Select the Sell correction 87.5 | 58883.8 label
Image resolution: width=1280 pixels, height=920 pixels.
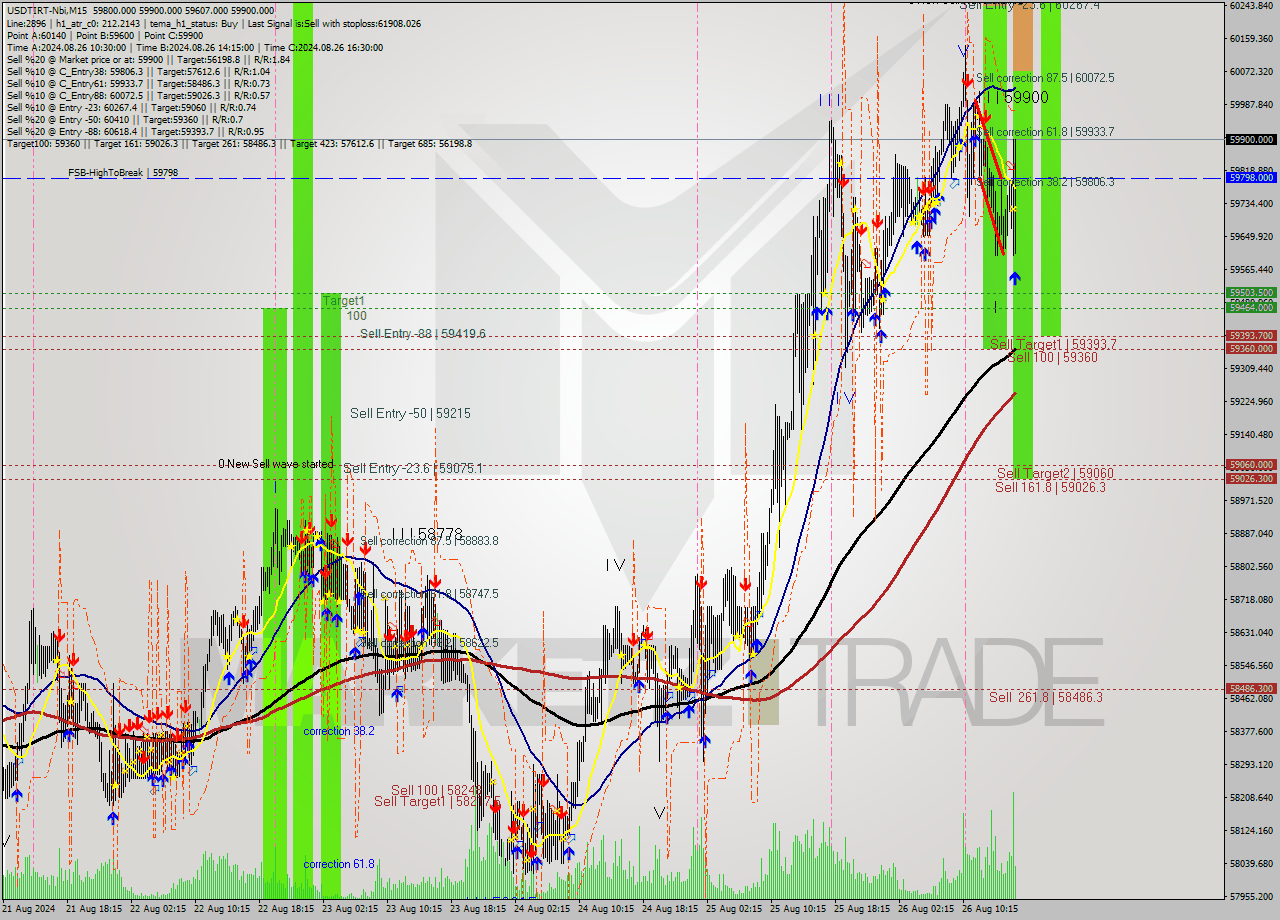coord(429,541)
